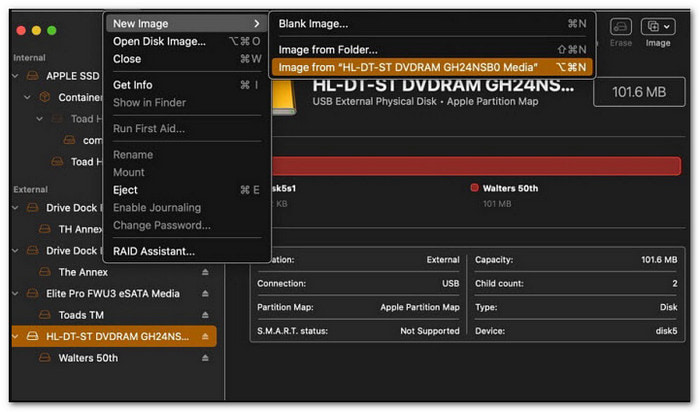Click the green zoom window button
The height and width of the screenshot is (412, 700).
point(52,30)
